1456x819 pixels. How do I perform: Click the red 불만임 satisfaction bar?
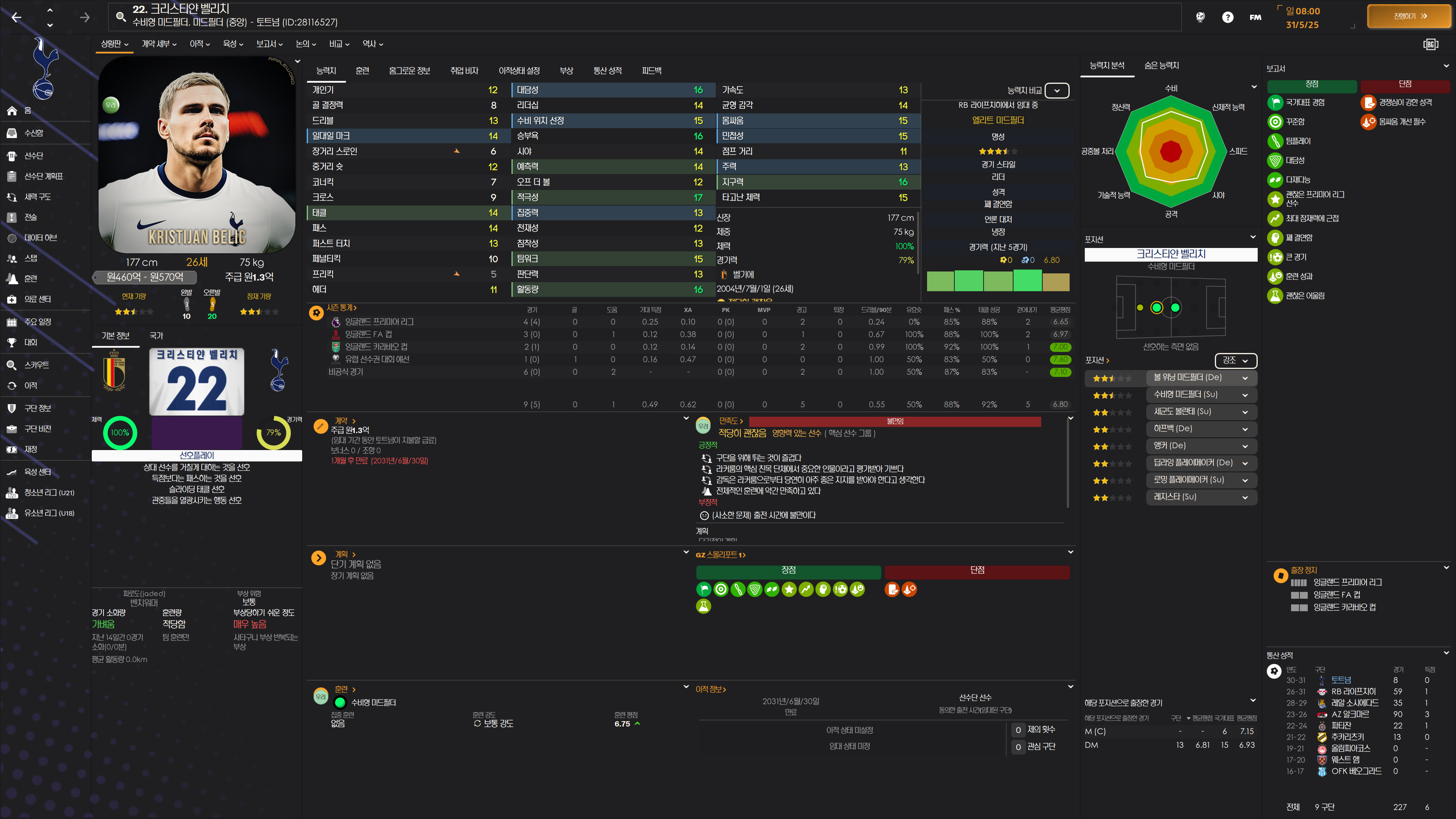coord(895,422)
